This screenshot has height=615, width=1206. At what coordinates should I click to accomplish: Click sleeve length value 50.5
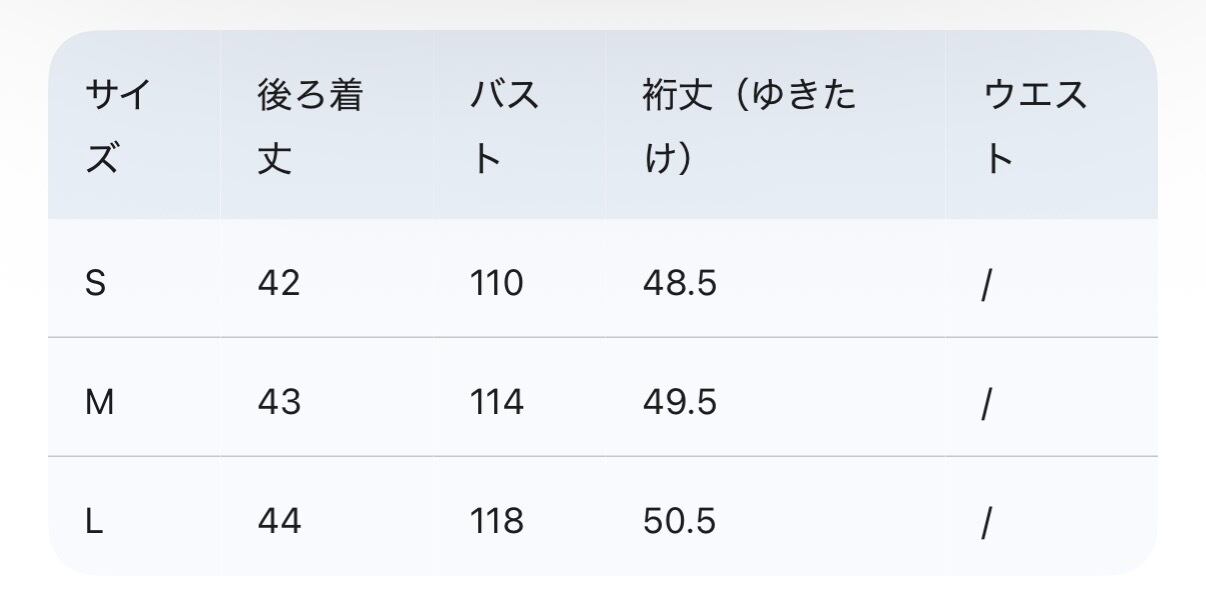click(x=680, y=522)
